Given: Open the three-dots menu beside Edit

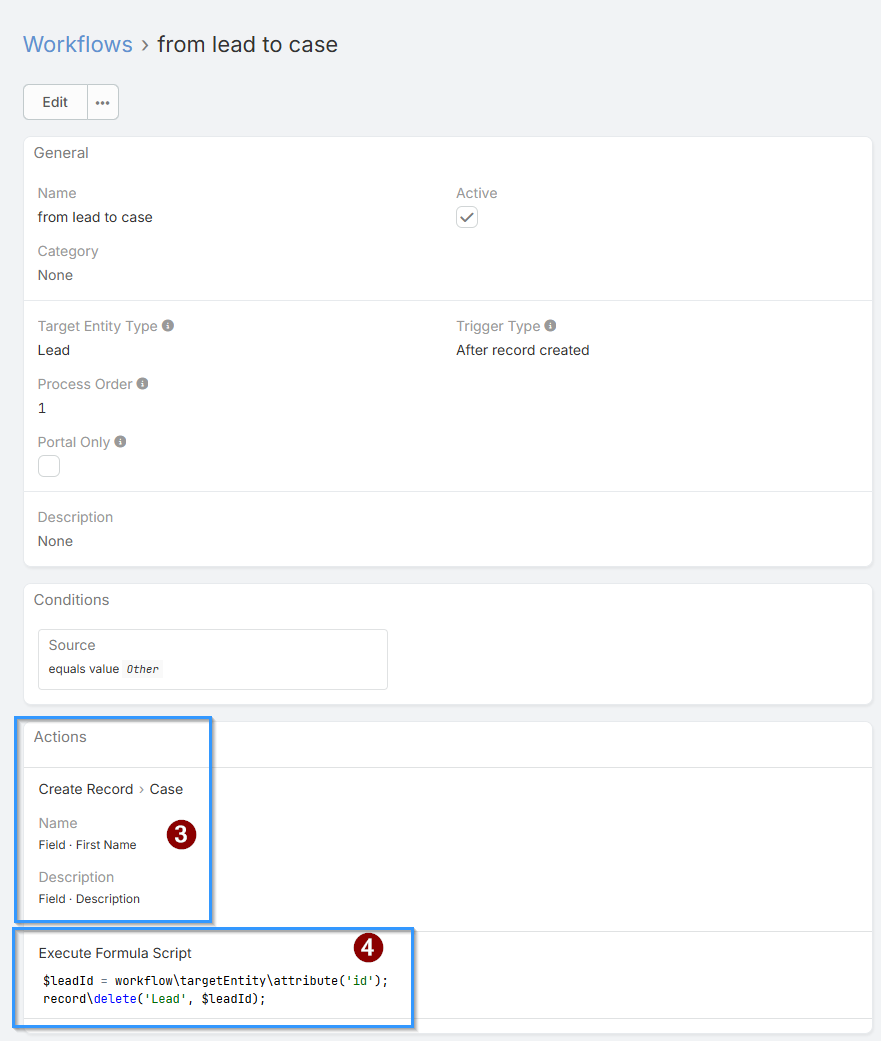Looking at the screenshot, I should [103, 102].
